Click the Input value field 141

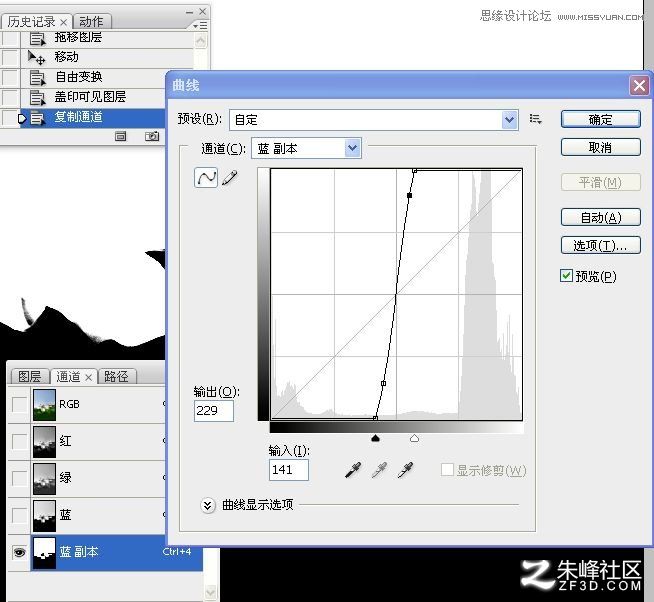pyautogui.click(x=289, y=470)
